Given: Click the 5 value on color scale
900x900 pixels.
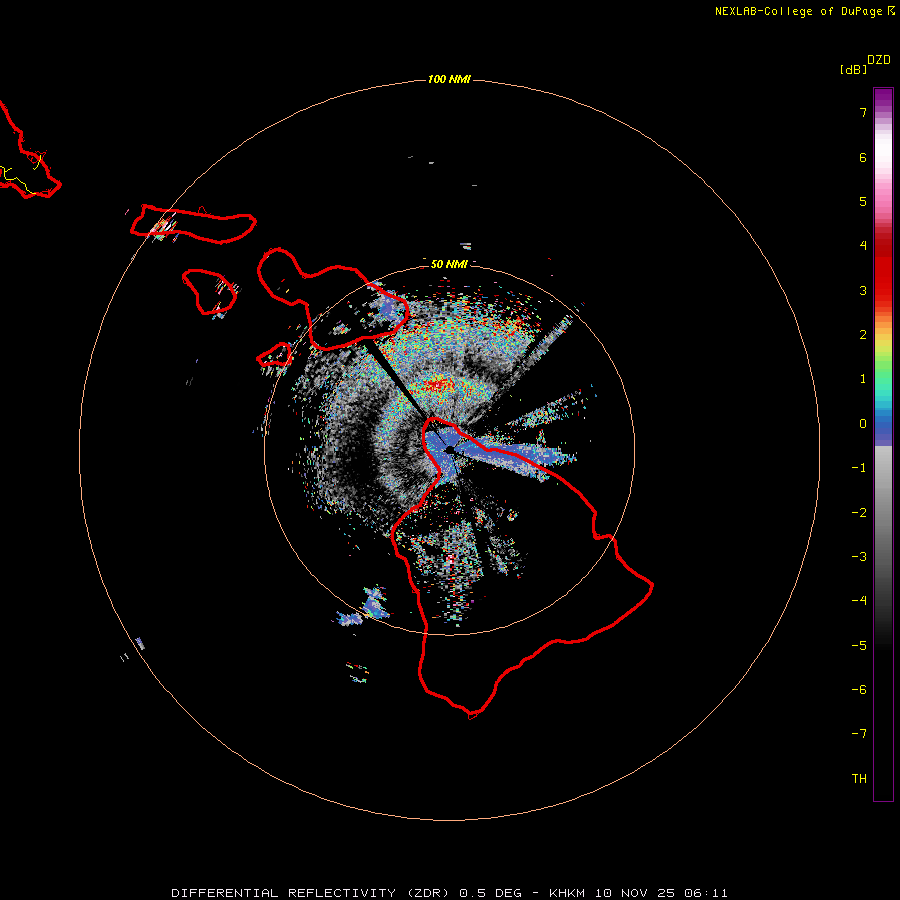Looking at the screenshot, I should pos(863,201).
